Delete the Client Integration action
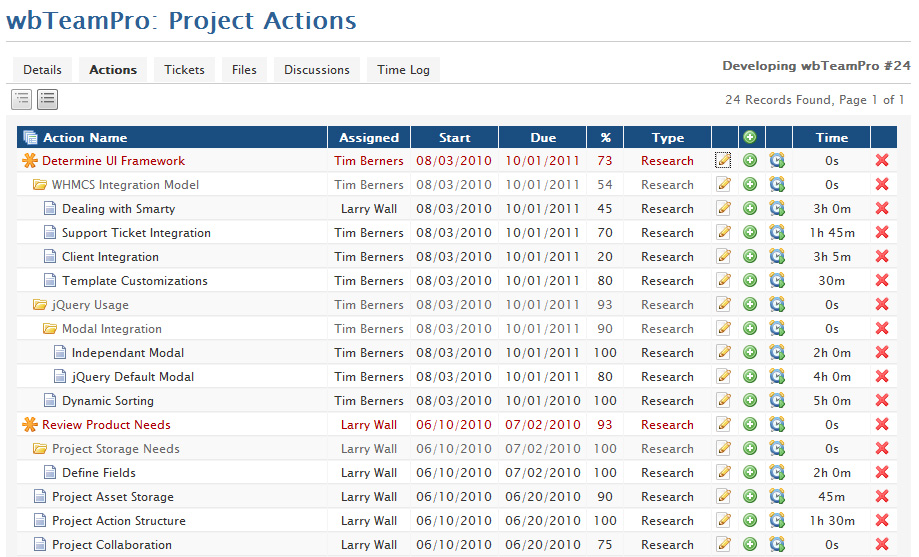Screen dimensions: 919x557 [x=882, y=257]
